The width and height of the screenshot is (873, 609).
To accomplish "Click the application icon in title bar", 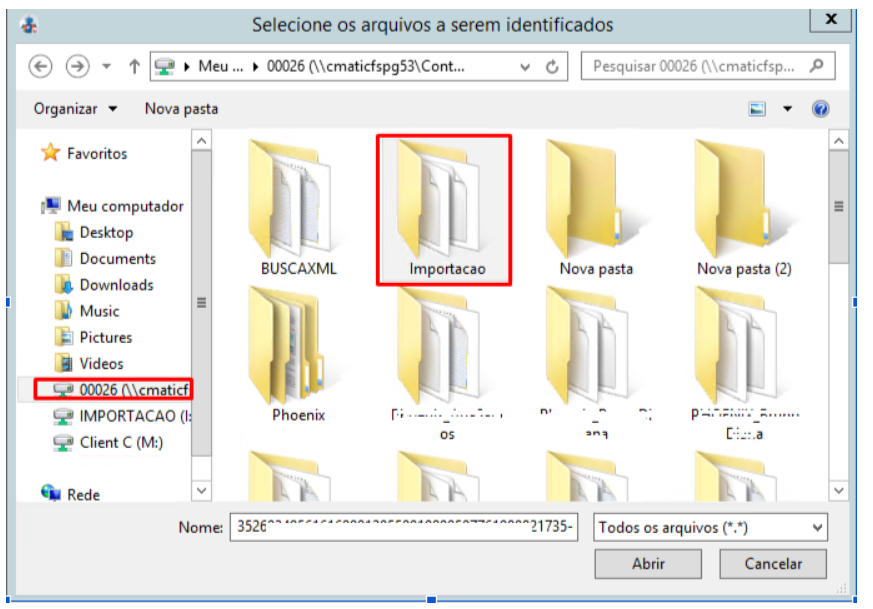I will (28, 24).
